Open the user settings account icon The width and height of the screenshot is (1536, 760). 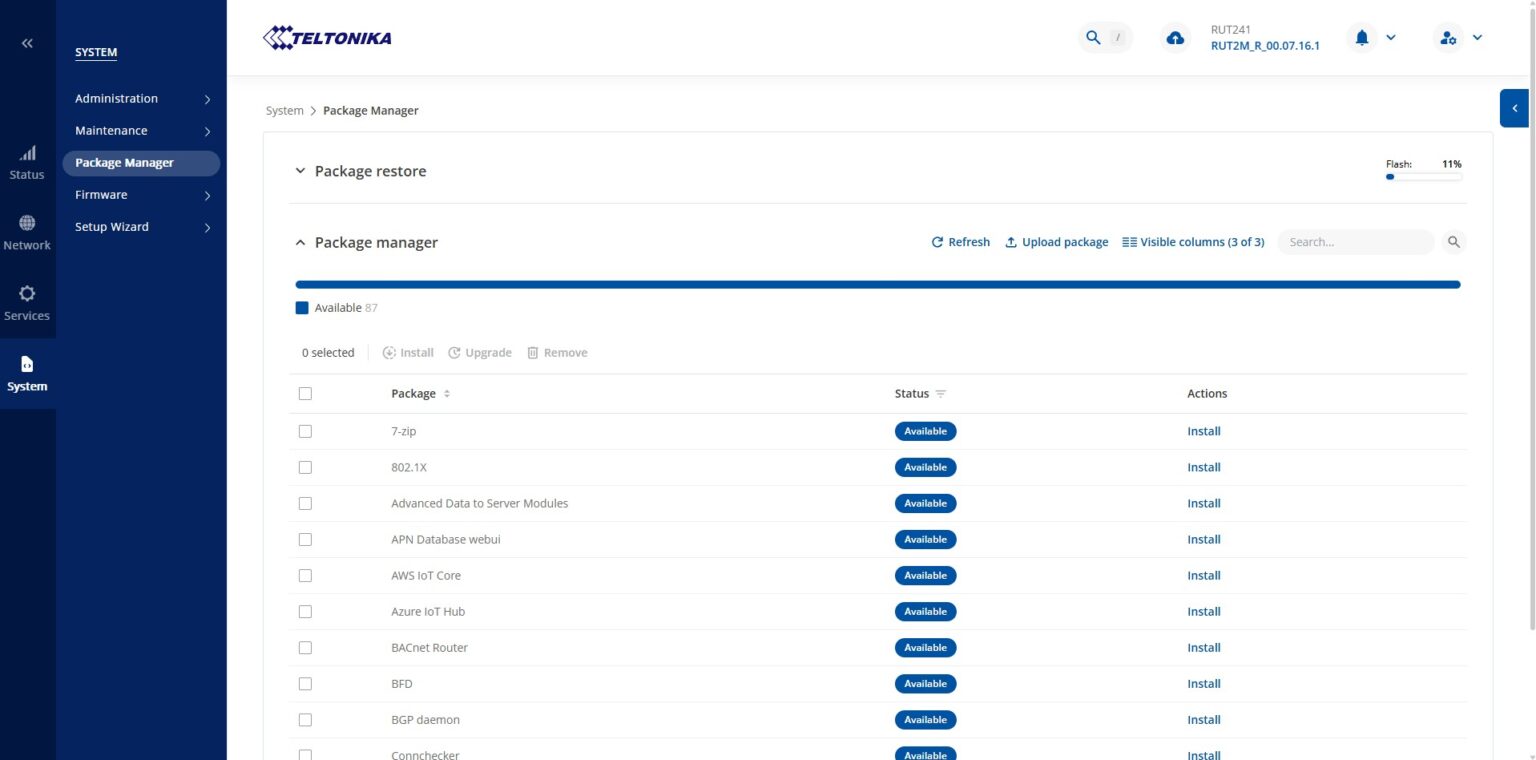pyautogui.click(x=1446, y=38)
